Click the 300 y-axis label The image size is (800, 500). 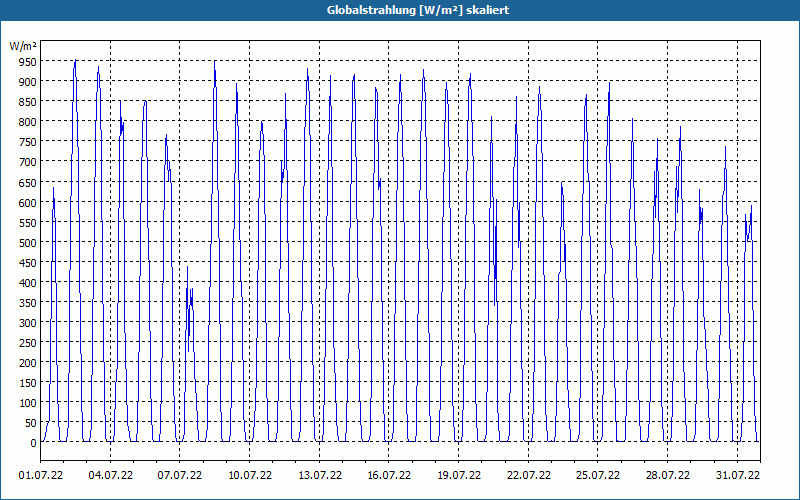pos(27,323)
